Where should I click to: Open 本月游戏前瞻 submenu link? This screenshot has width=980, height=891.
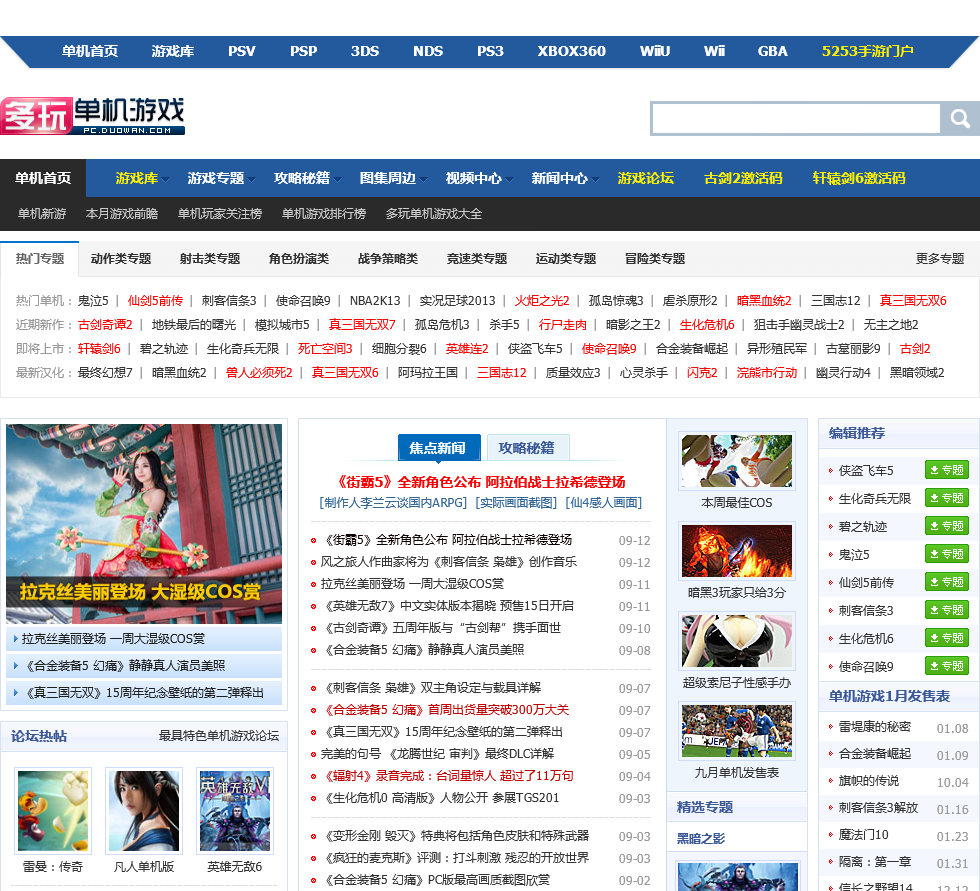(122, 214)
